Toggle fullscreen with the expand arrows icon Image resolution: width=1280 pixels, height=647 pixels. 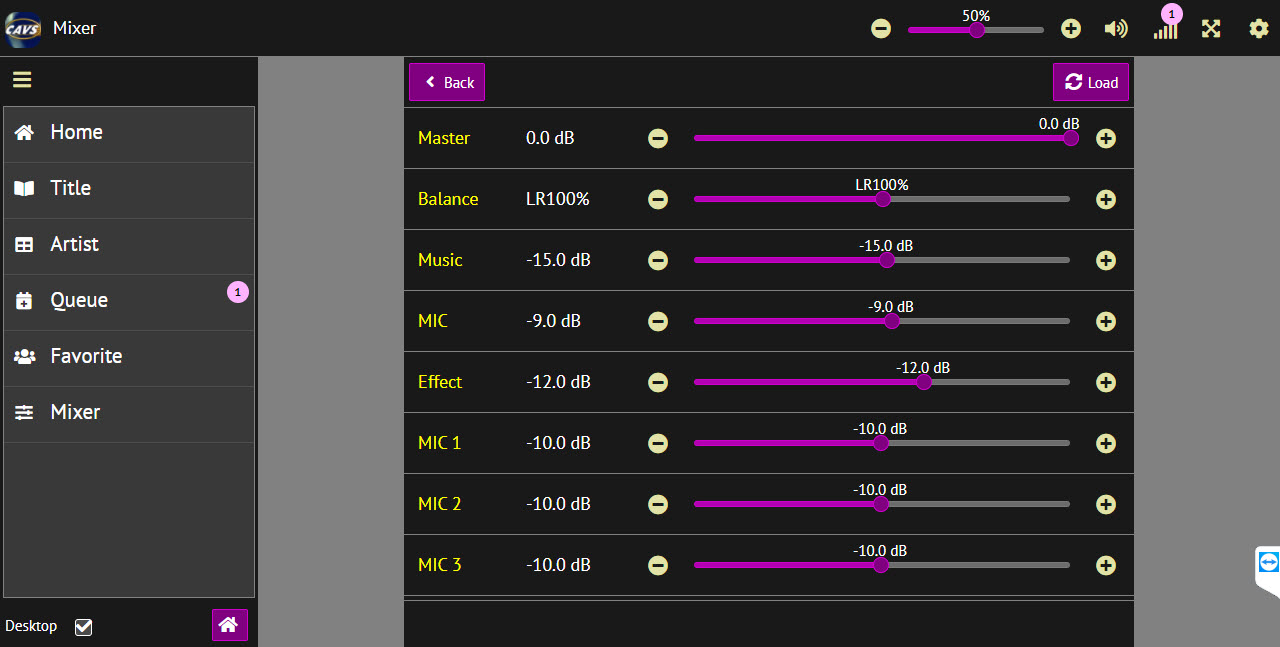[1211, 28]
